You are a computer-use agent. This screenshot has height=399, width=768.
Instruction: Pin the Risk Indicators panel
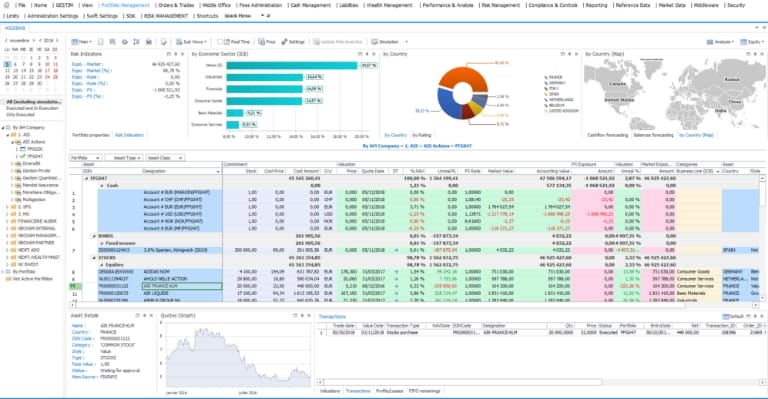point(176,54)
